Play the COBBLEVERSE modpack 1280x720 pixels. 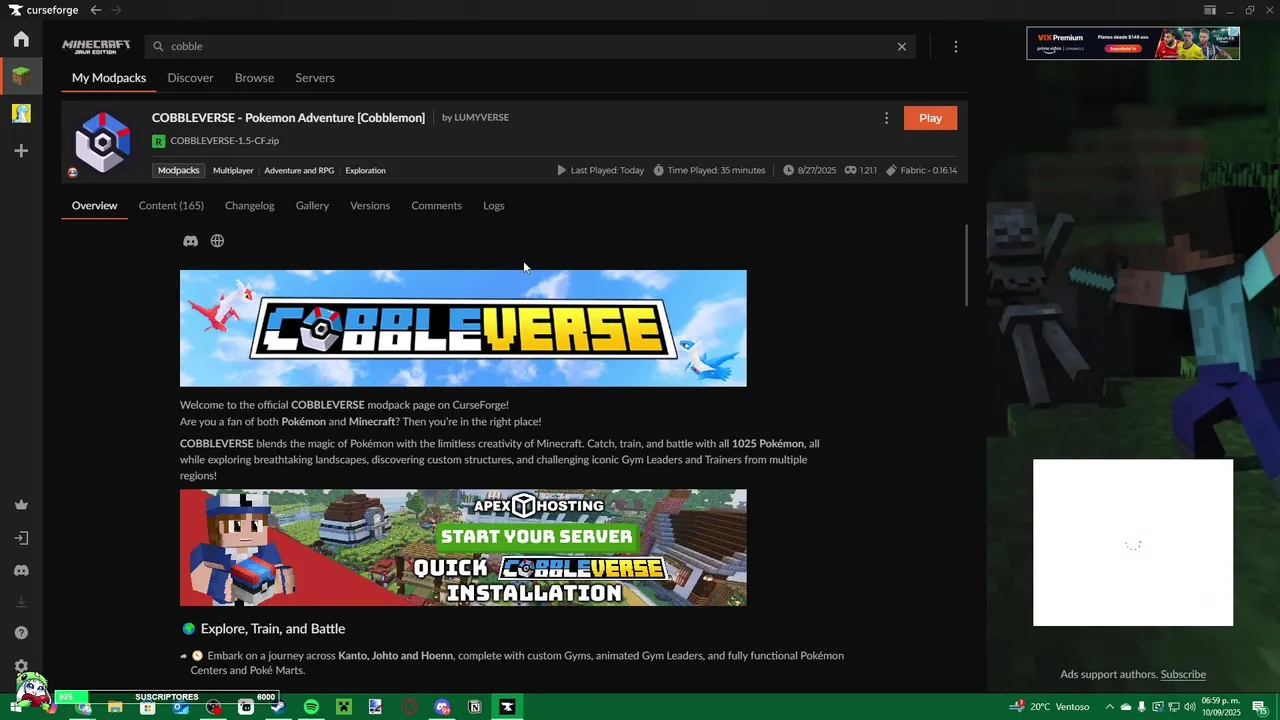click(930, 118)
